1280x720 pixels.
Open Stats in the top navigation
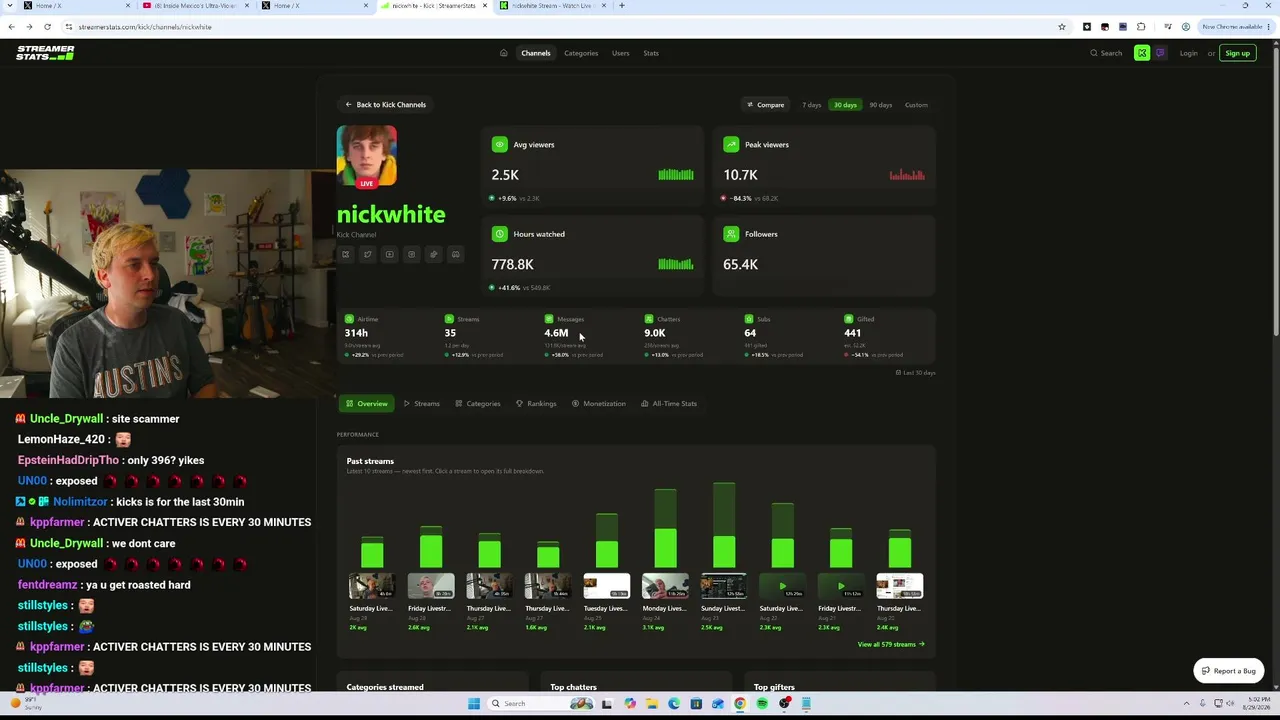click(651, 53)
